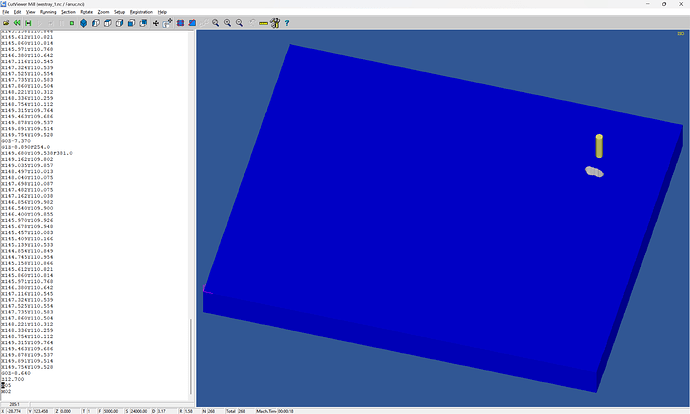Click the S spindle value 24000.00
Image resolution: width=690 pixels, height=414 pixels.
tap(139, 411)
